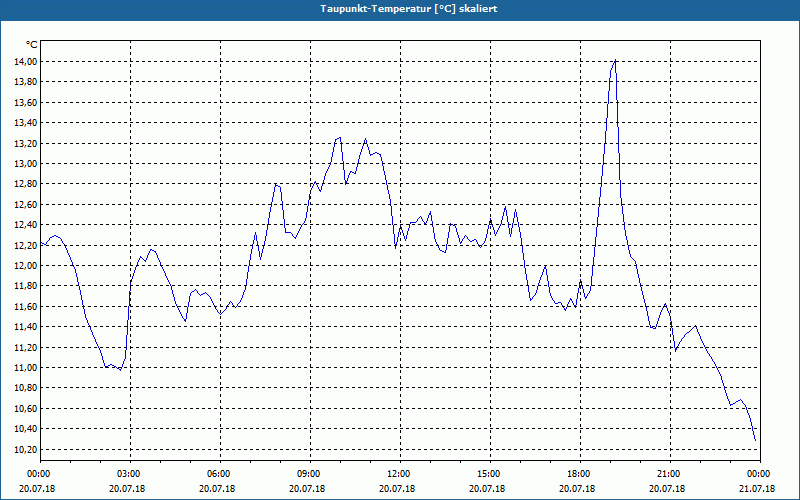The height and width of the screenshot is (500, 800).
Task: Select the 10,20 y-axis value
Action: (x=27, y=449)
